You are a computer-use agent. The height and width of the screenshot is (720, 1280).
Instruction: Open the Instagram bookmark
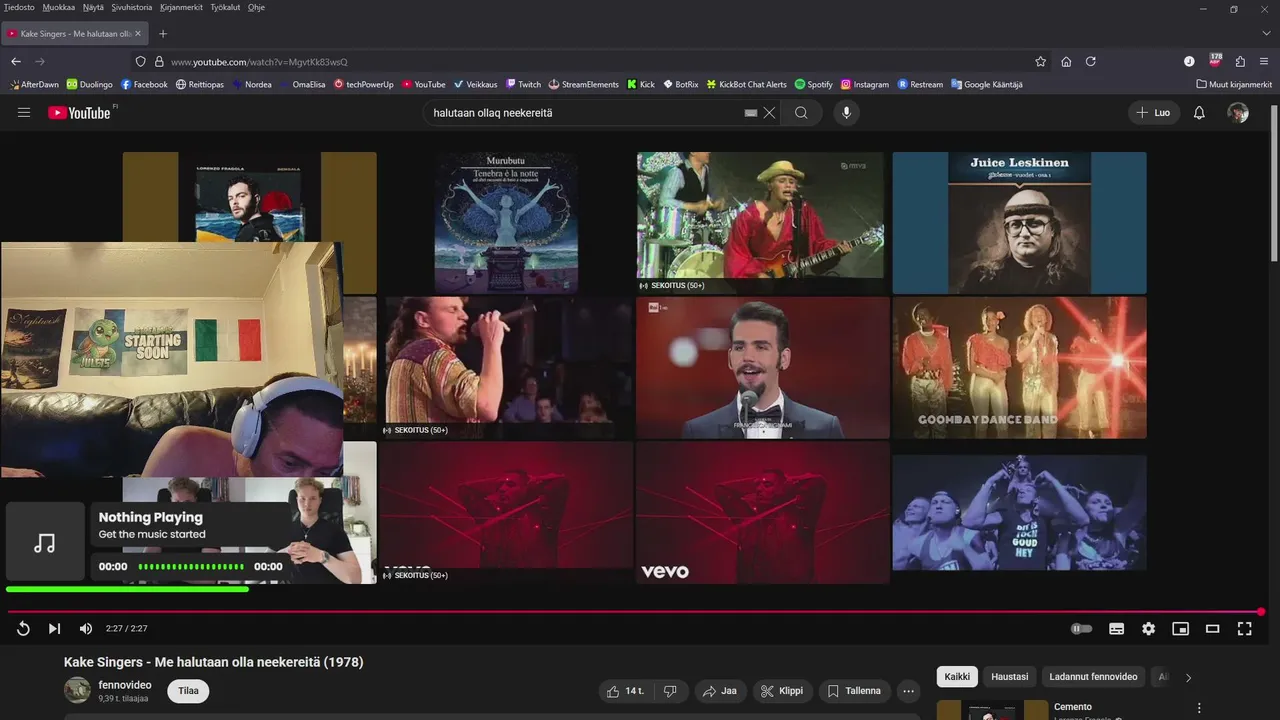(x=865, y=84)
